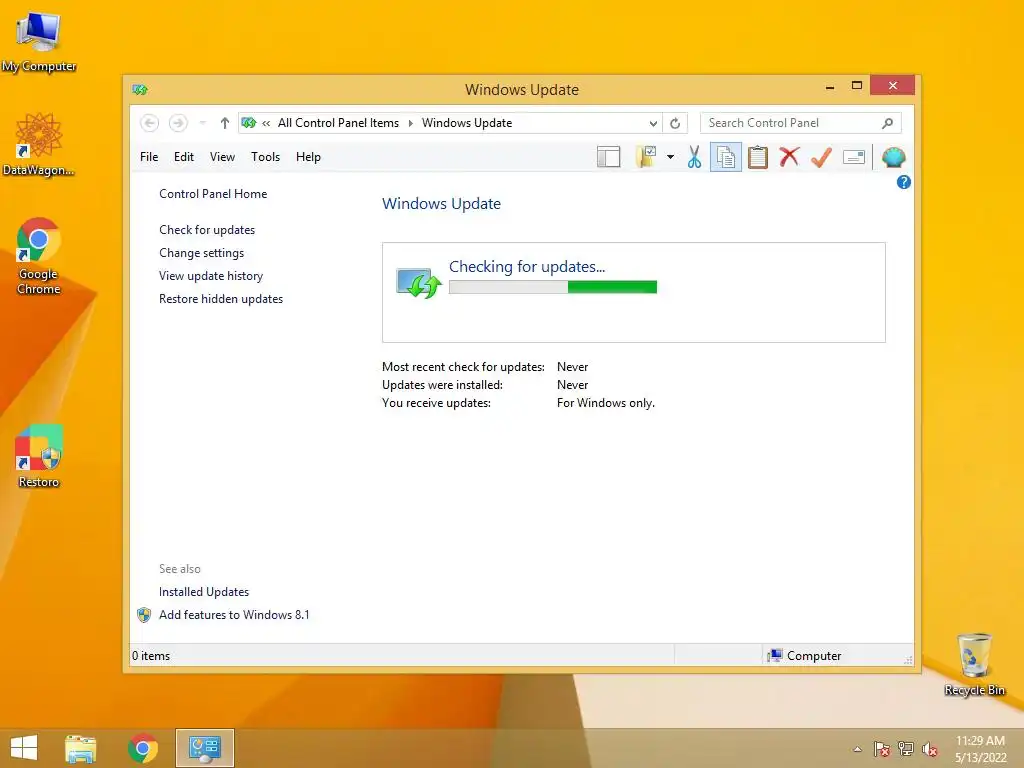Click the preview pane layout icon
The height and width of the screenshot is (768, 1024).
(608, 157)
